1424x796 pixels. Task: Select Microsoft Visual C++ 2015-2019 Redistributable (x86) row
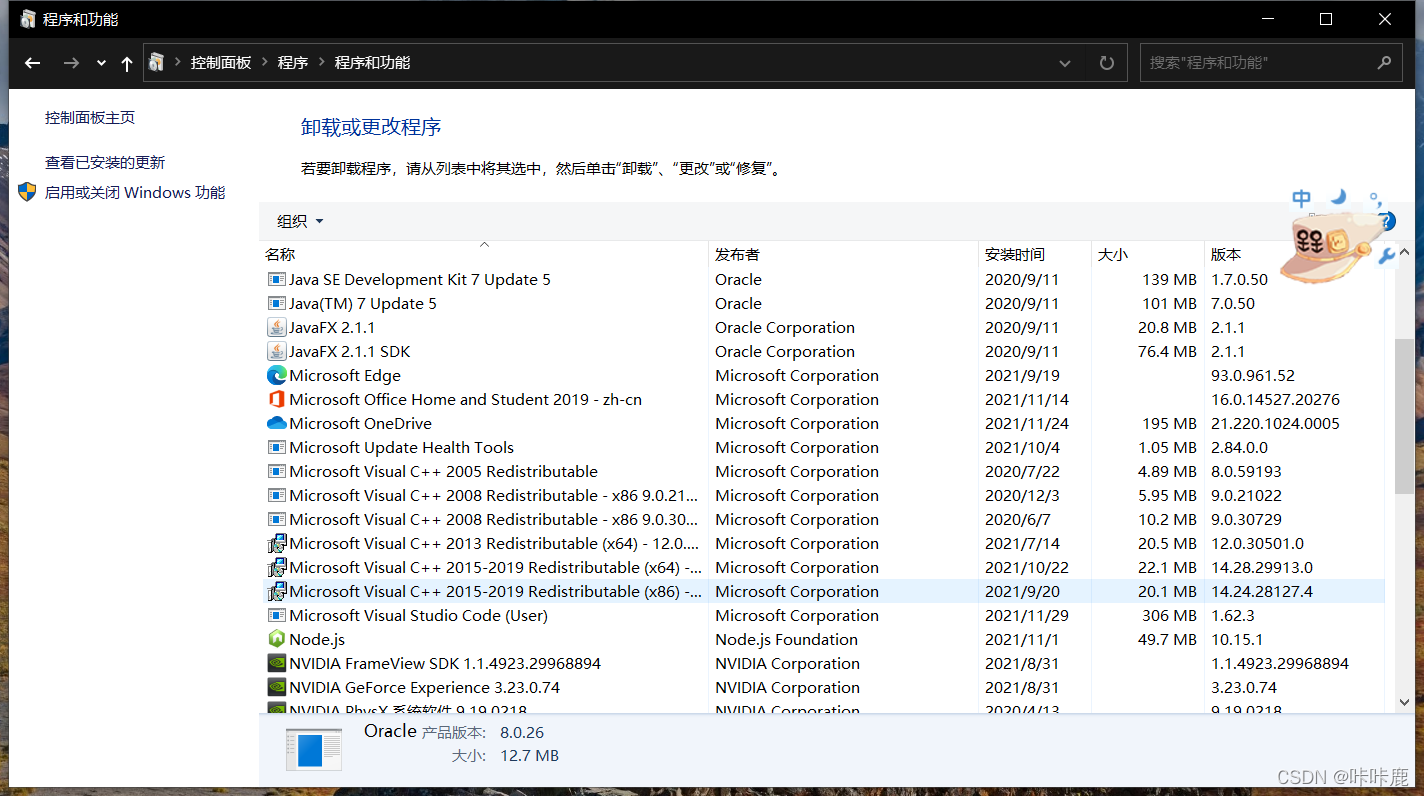tap(822, 592)
